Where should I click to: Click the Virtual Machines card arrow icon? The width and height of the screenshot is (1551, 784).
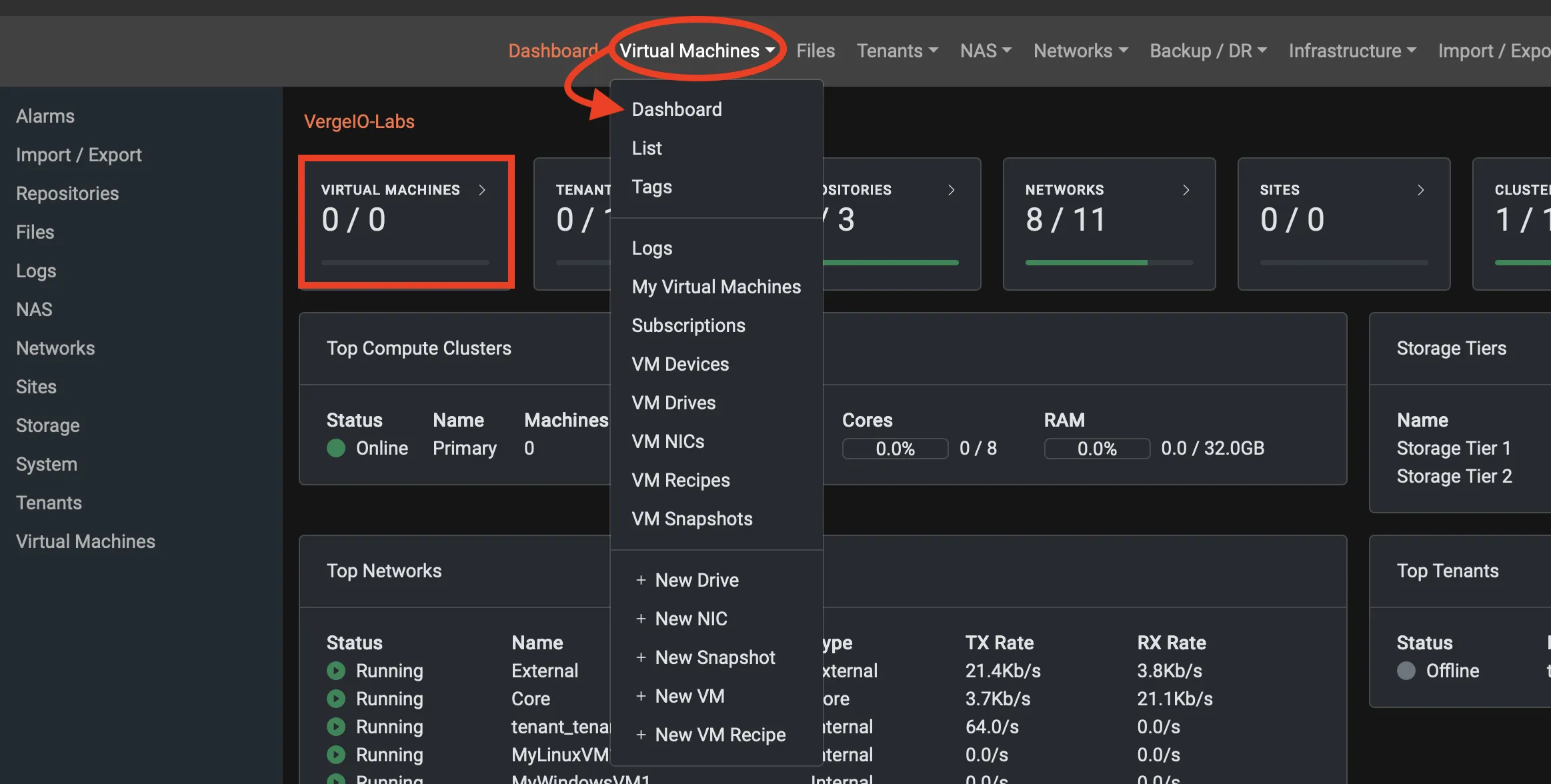483,189
